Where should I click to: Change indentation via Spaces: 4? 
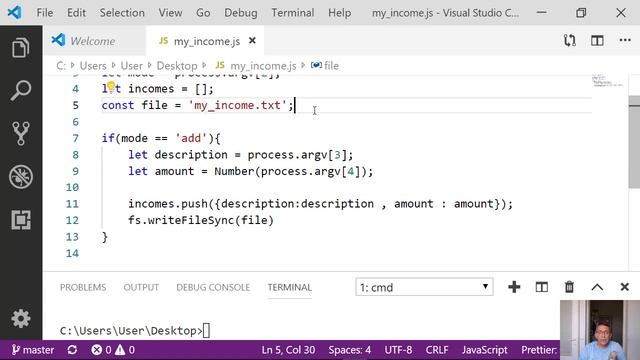[x=350, y=350]
